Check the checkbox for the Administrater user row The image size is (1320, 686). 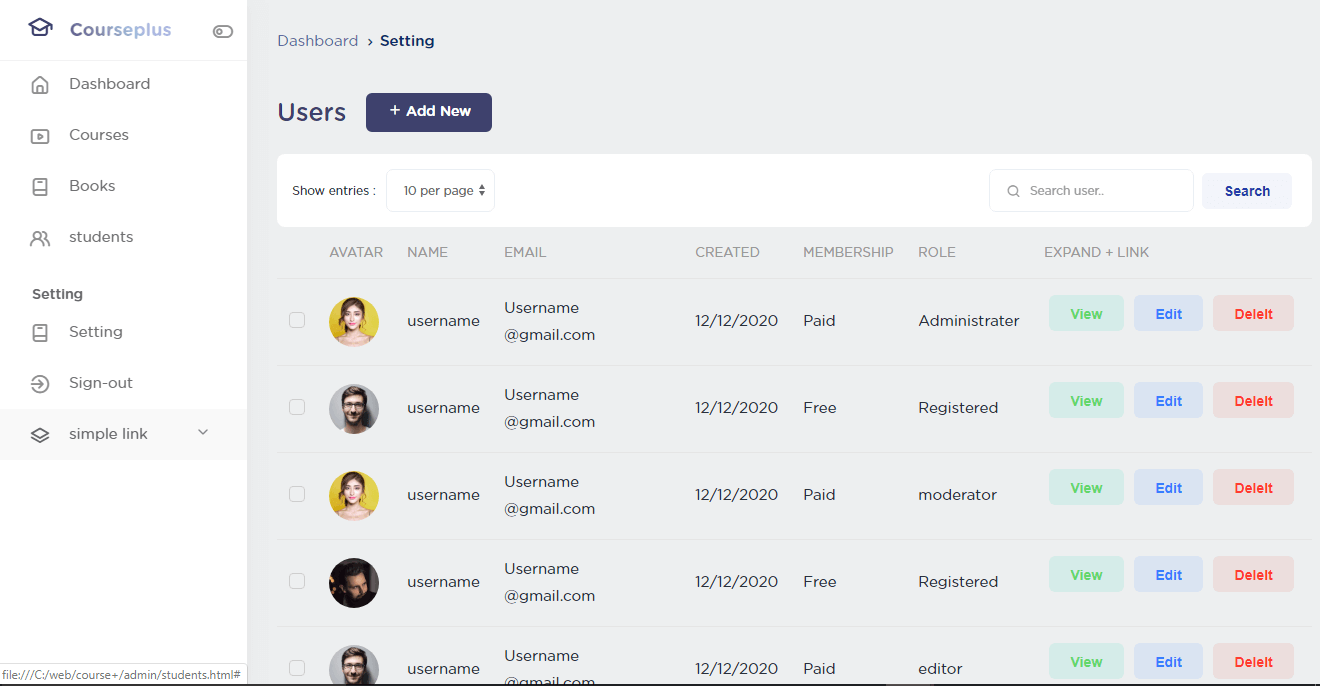(297, 320)
